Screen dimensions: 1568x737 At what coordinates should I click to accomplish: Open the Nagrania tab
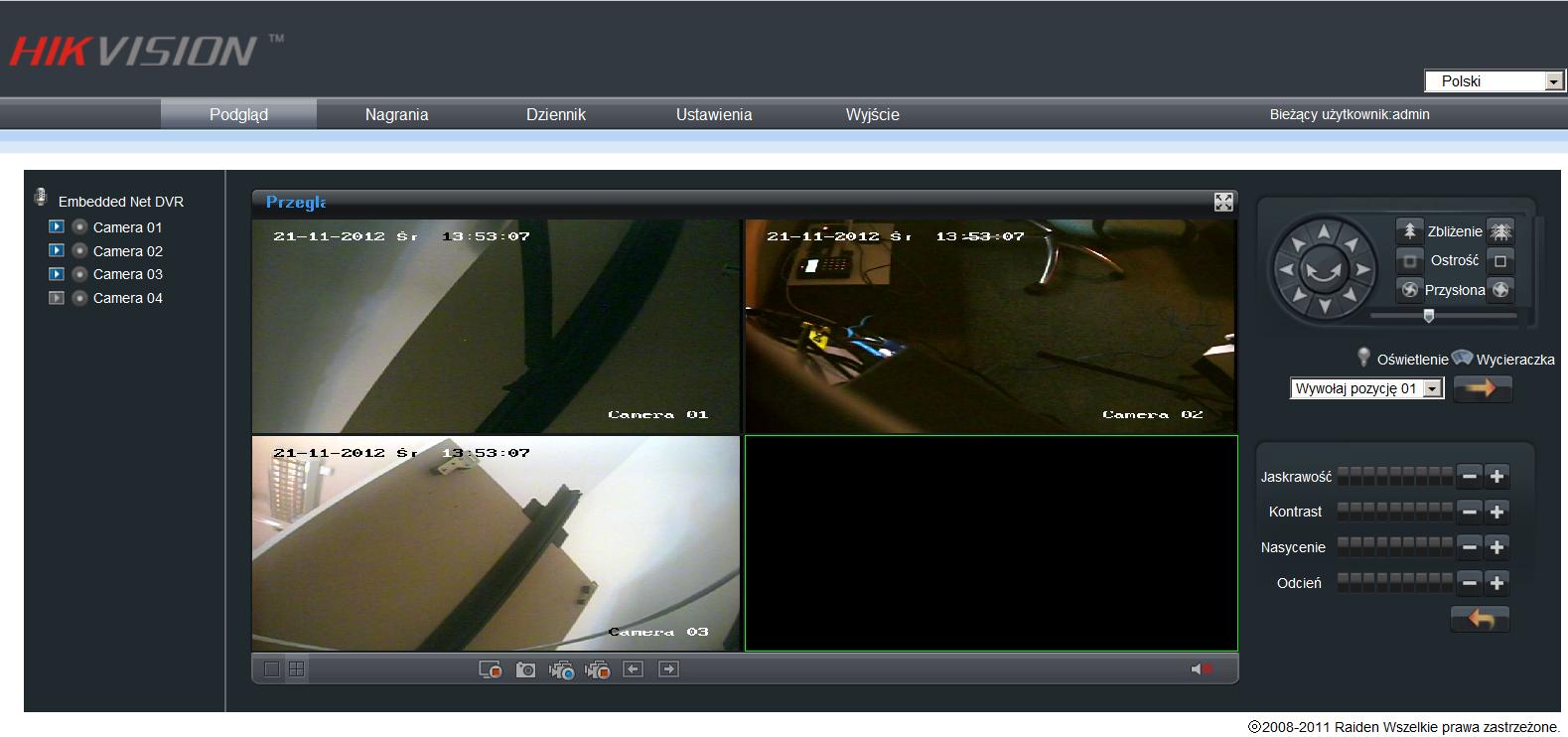(x=396, y=114)
